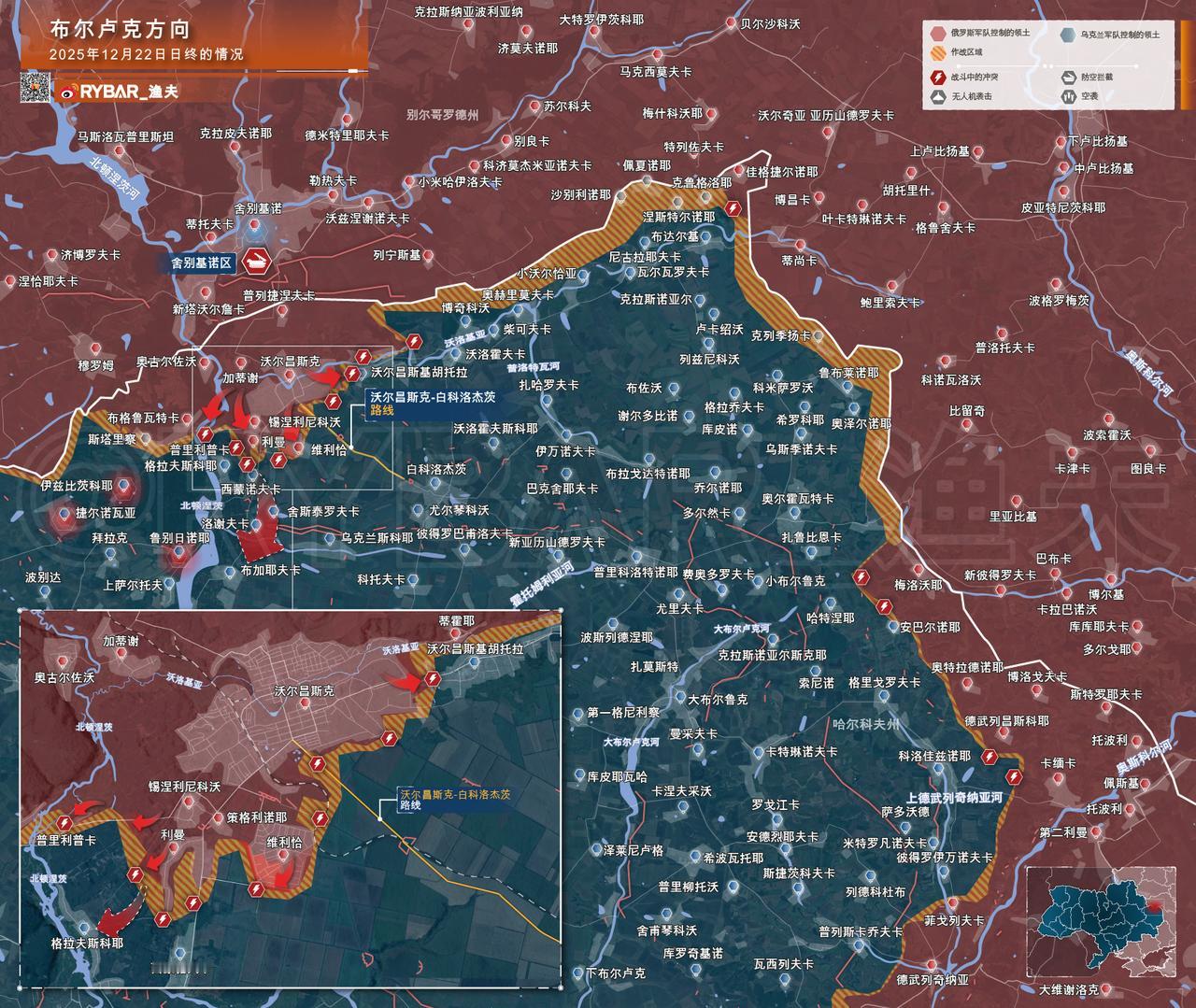The width and height of the screenshot is (1196, 1008).
Task: Click the tank icon next to 舍别基诺区
Action: point(256,262)
